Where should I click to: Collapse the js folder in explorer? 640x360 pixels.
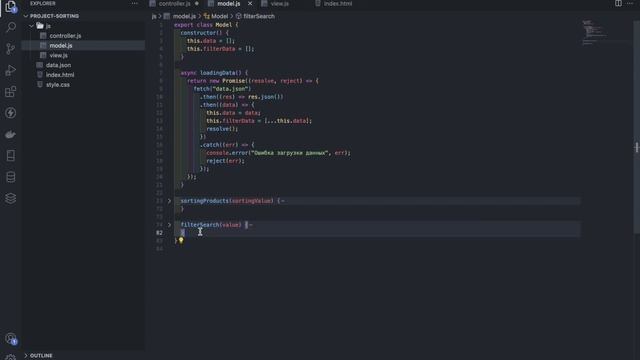click(x=31, y=26)
